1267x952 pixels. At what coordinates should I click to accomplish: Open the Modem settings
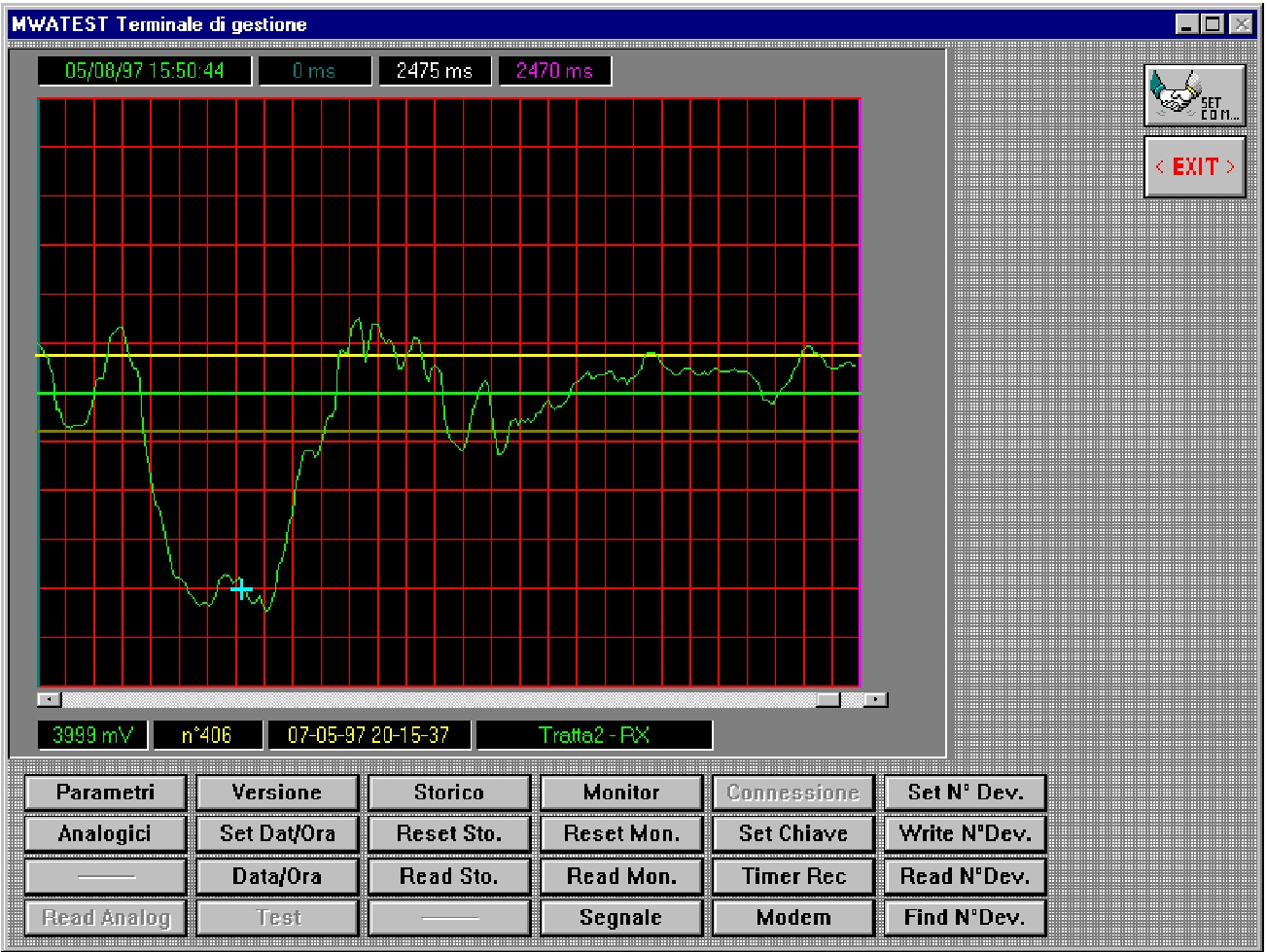click(x=793, y=918)
